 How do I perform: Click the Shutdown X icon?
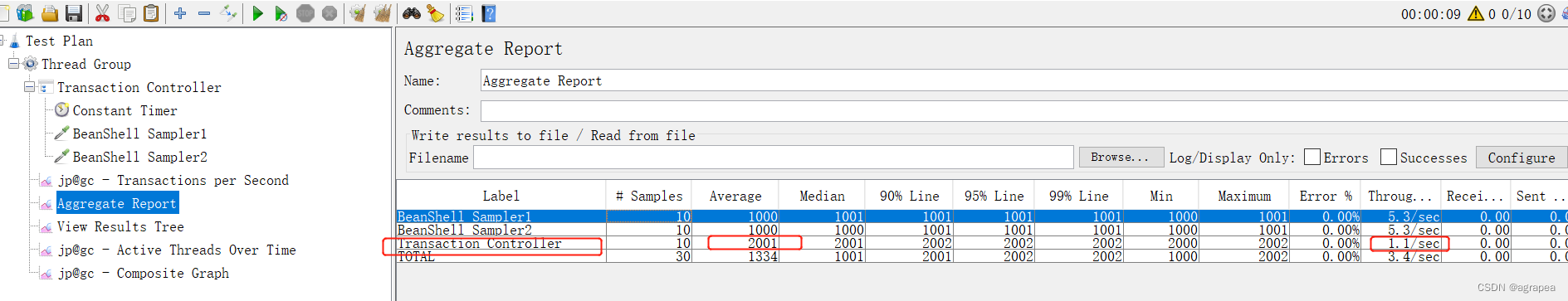tap(330, 13)
